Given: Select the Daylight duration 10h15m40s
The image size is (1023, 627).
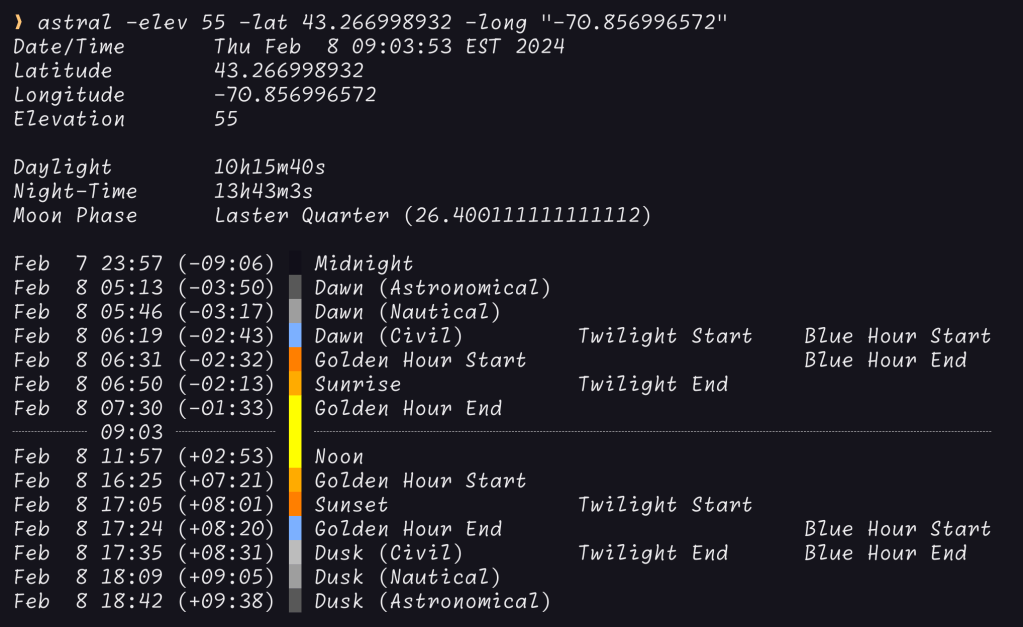Looking at the screenshot, I should pyautogui.click(x=270, y=167).
